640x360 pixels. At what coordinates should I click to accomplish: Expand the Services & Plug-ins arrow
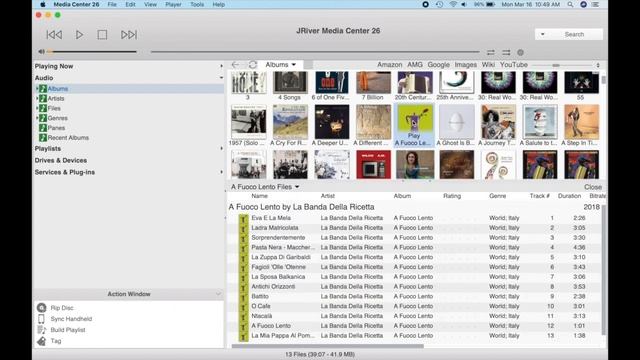point(221,172)
